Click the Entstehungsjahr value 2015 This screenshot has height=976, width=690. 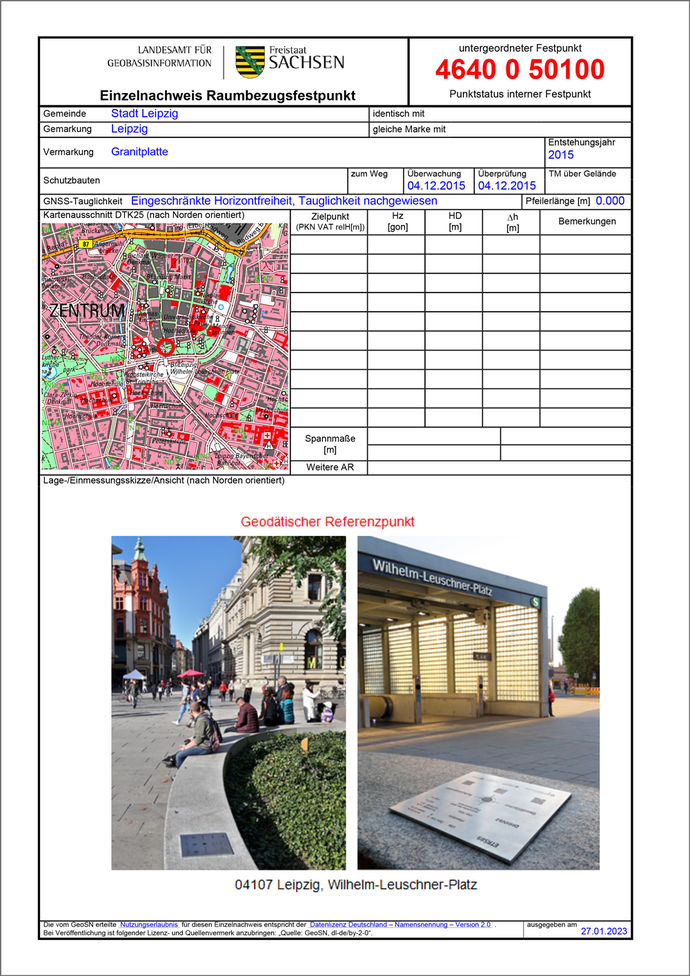point(561,155)
